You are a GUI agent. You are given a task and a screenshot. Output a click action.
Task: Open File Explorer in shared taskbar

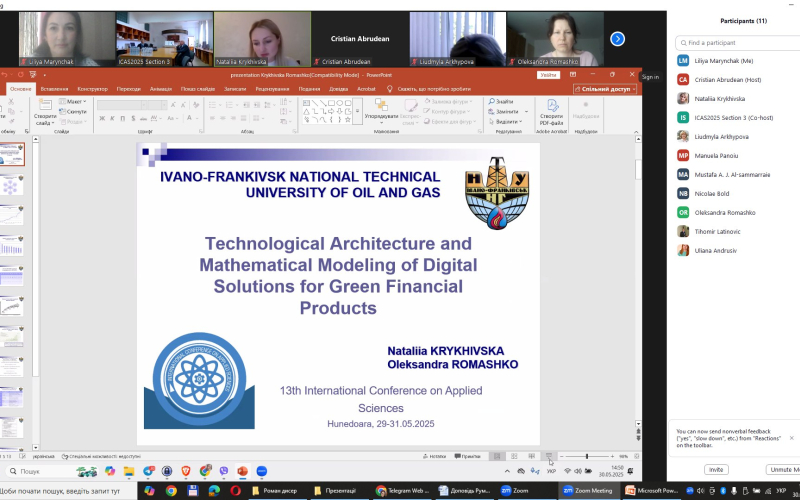coord(129,471)
